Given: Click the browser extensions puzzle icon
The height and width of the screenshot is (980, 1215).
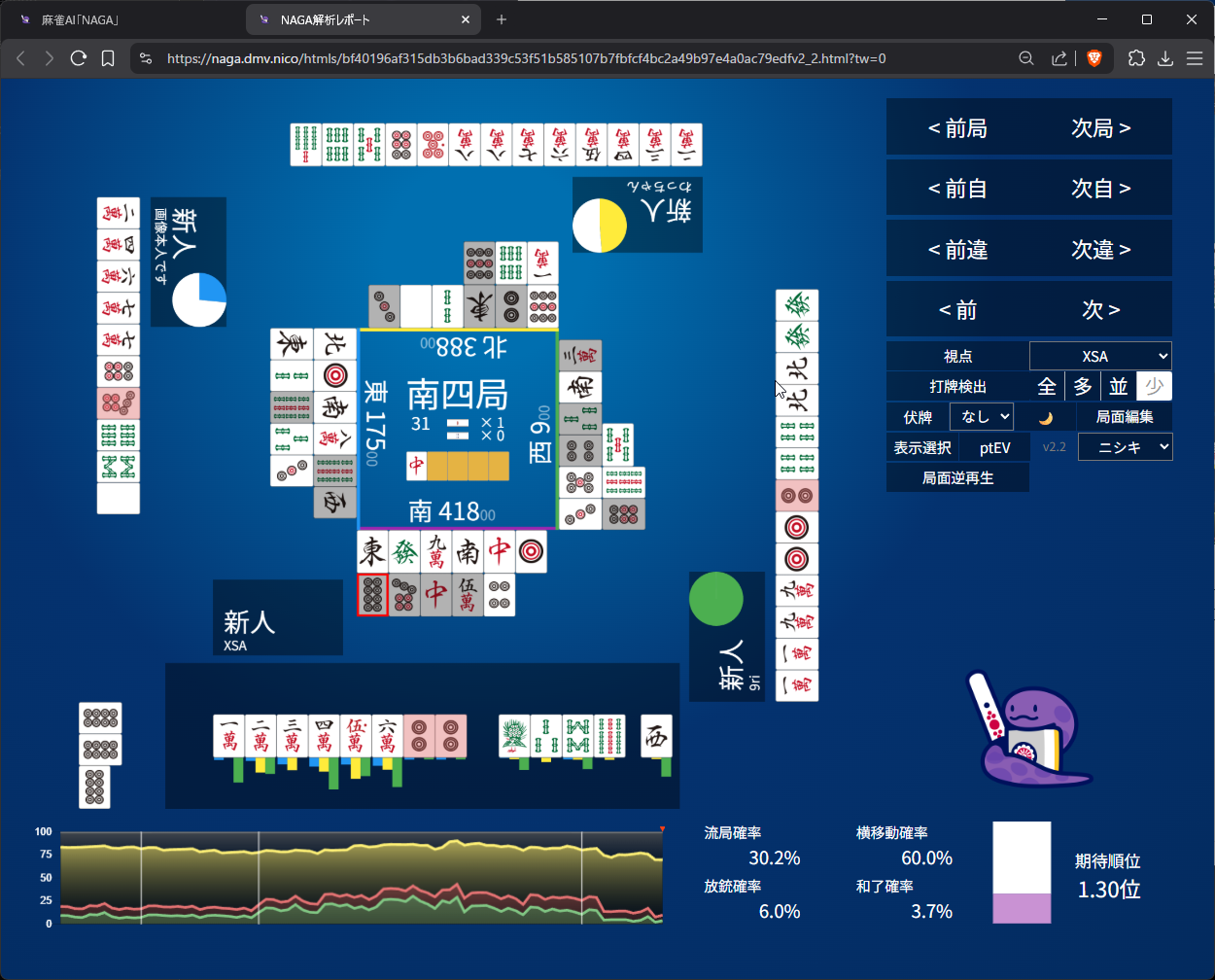Looking at the screenshot, I should (x=1136, y=58).
